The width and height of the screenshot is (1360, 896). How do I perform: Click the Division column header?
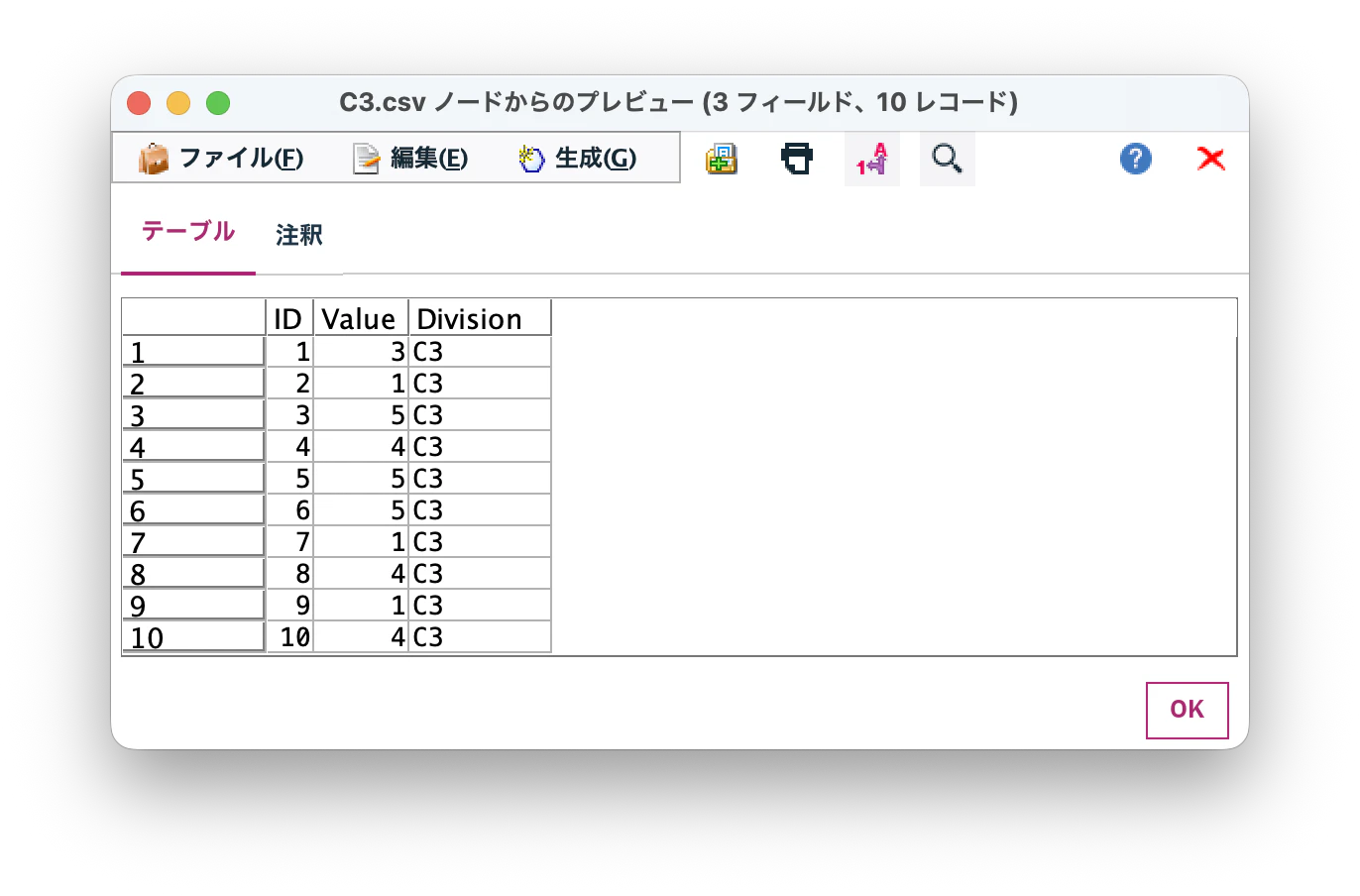[480, 319]
